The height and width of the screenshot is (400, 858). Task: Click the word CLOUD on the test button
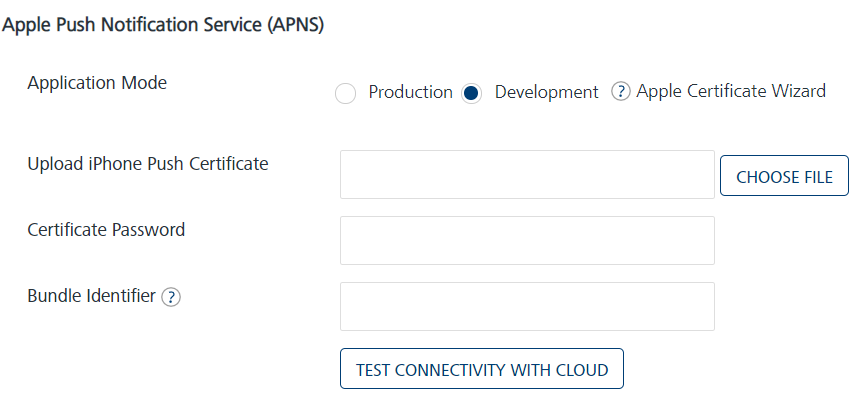click(581, 370)
